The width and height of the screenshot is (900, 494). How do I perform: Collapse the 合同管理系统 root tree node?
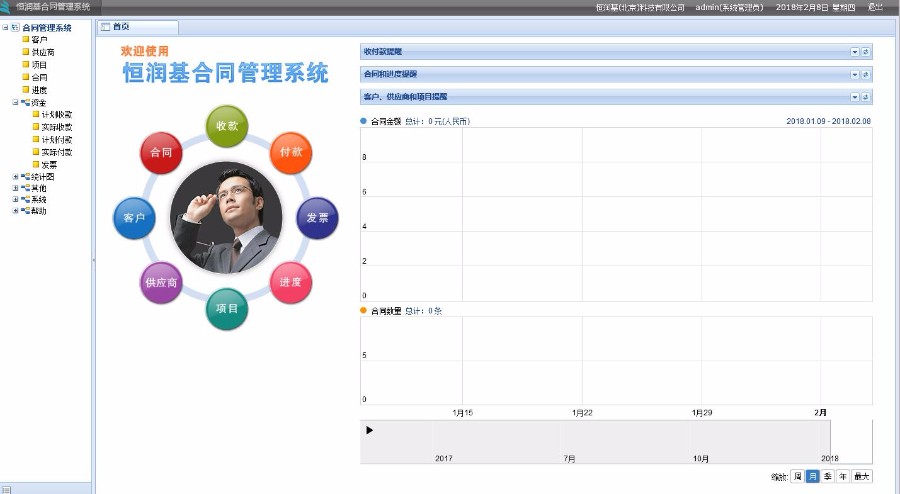tap(5, 27)
